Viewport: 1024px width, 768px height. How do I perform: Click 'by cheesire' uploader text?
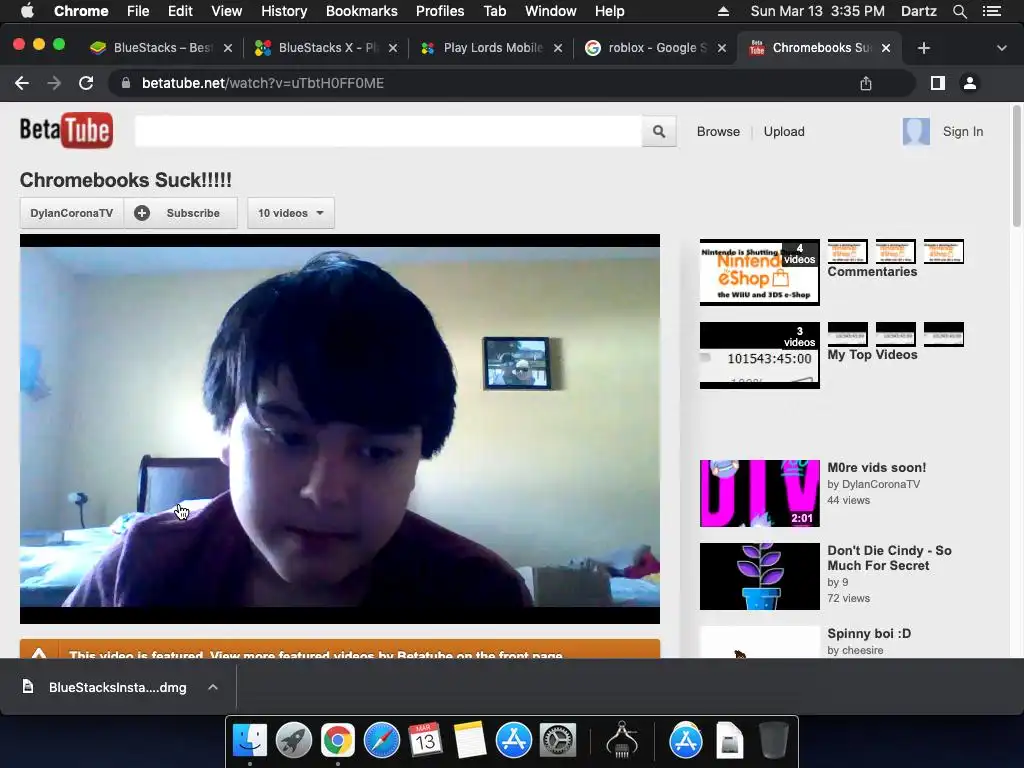[x=855, y=650]
